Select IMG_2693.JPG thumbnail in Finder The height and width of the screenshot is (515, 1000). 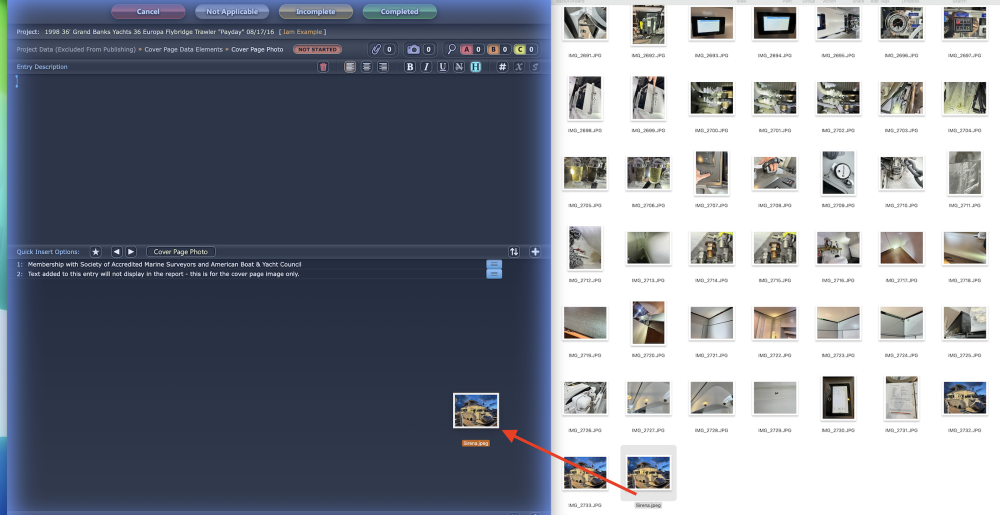pos(711,23)
